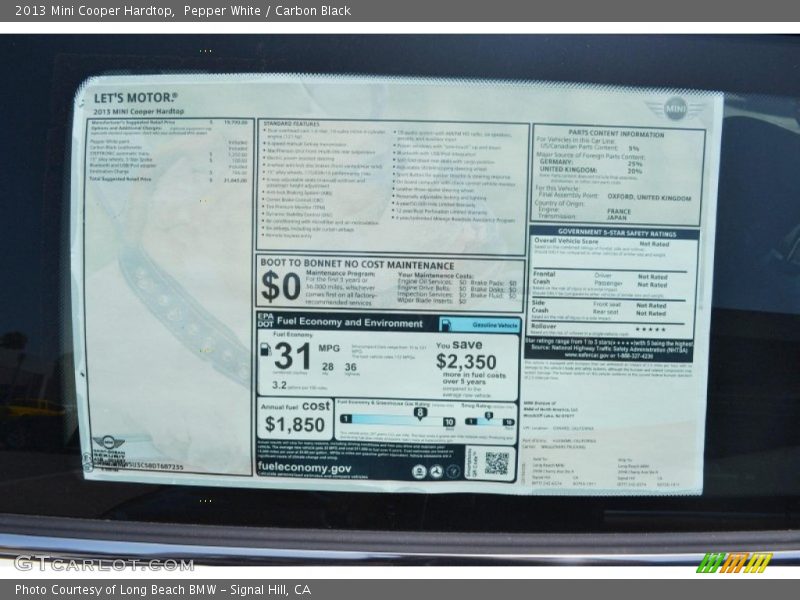
Task: Click the highway MPG value 36
Action: click(x=351, y=367)
